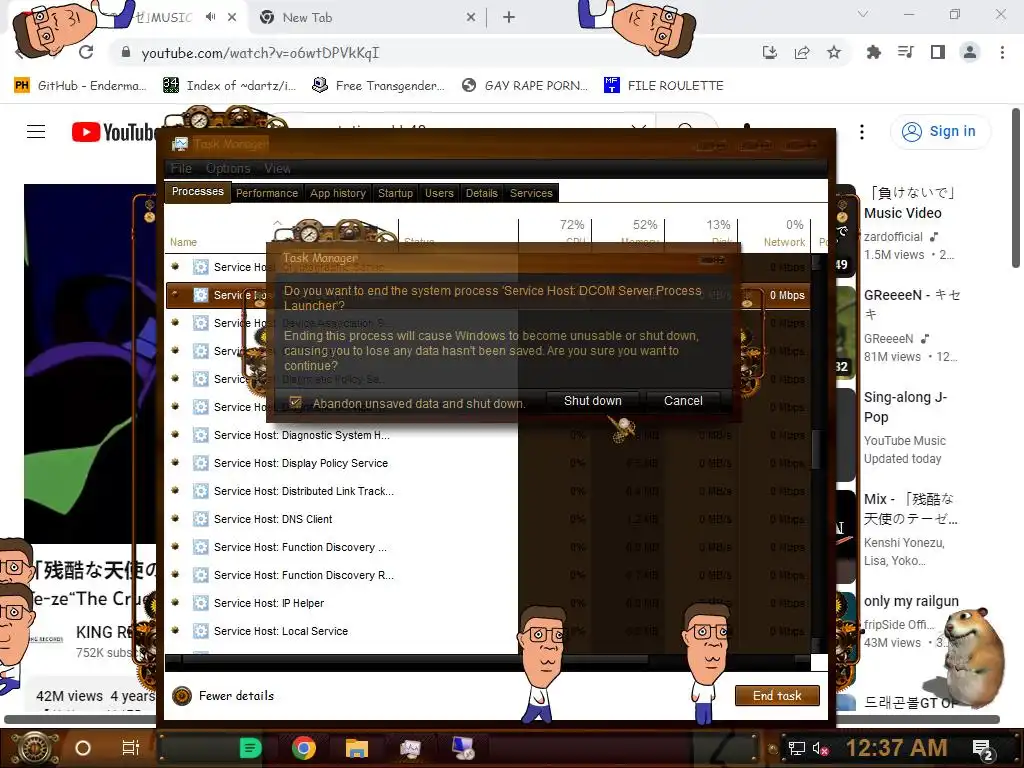Uncheck Abandon unsaved data and shut down
Image resolution: width=1024 pixels, height=768 pixels.
295,402
